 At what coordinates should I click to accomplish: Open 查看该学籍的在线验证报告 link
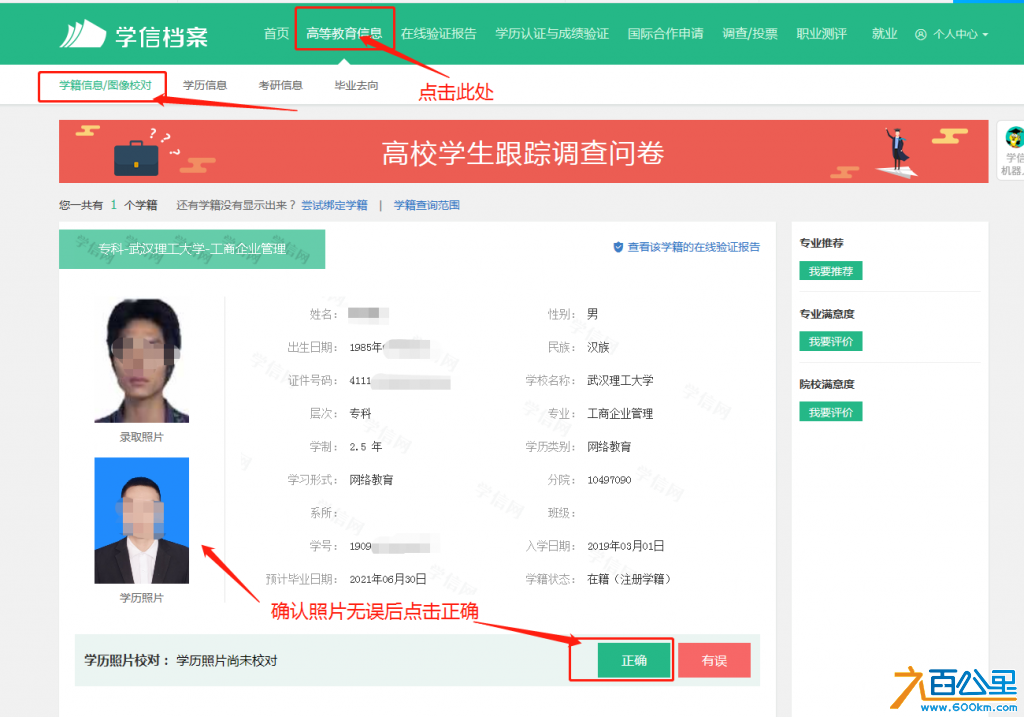pos(694,247)
